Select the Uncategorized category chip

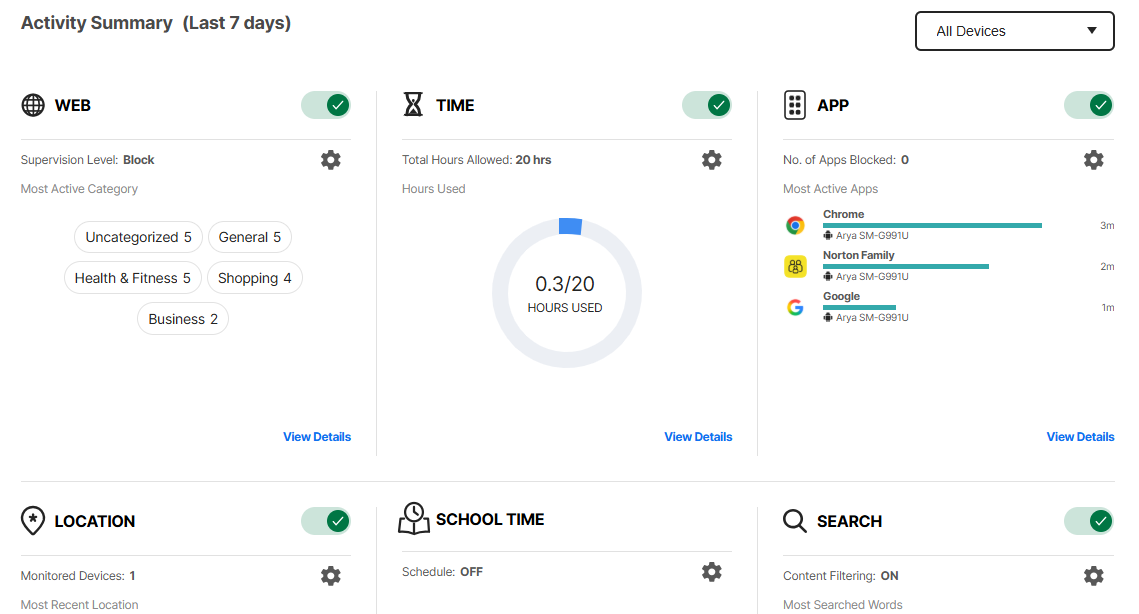tap(138, 237)
